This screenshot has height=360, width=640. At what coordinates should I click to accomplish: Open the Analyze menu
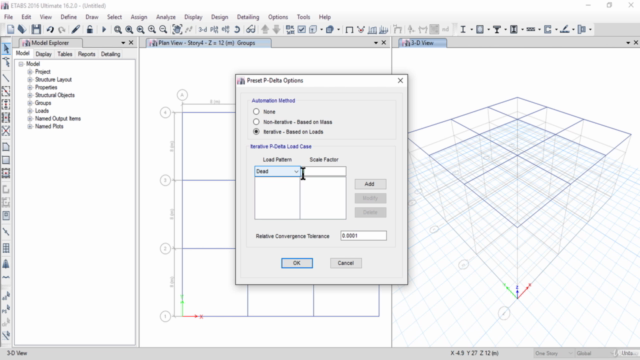pyautogui.click(x=166, y=17)
